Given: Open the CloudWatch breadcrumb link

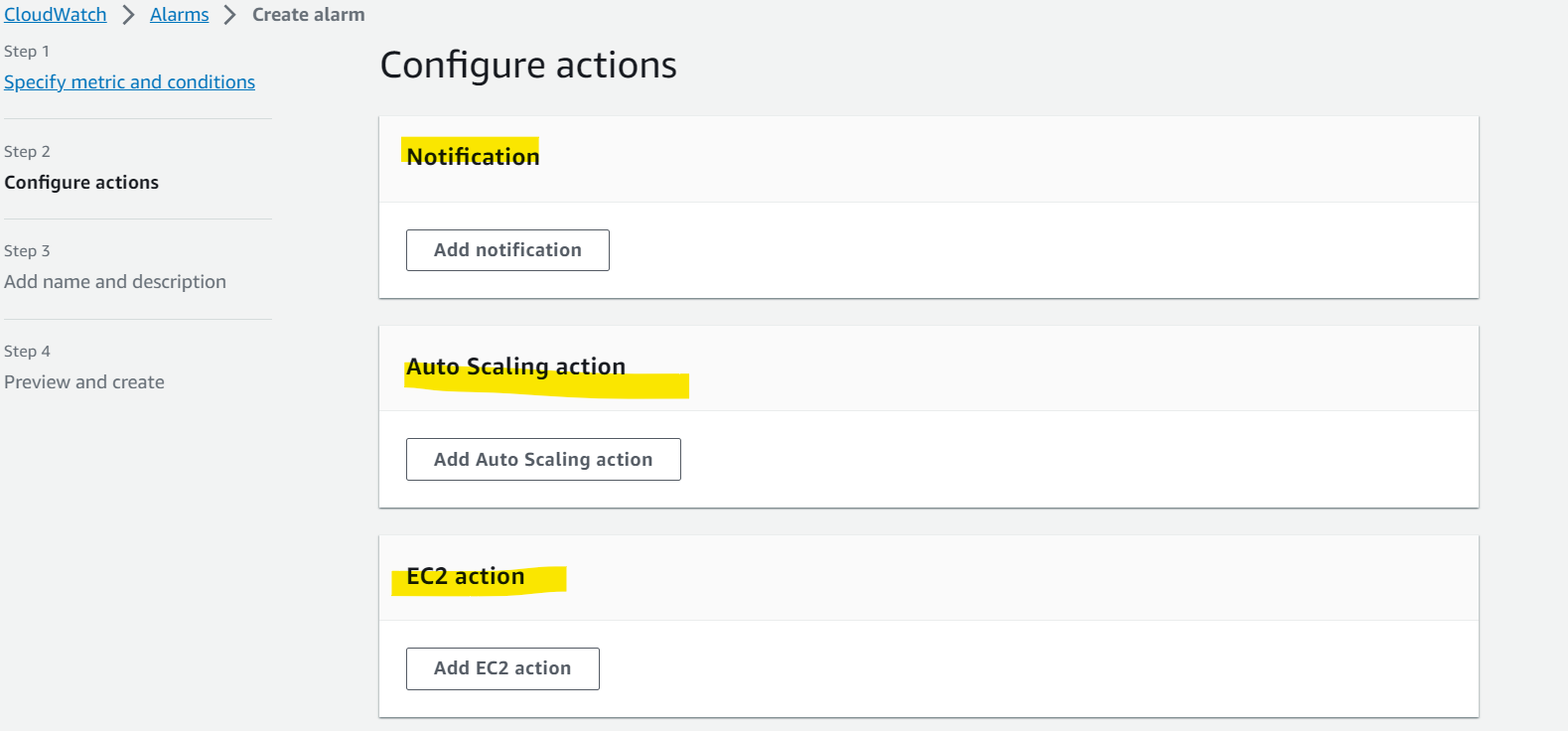Looking at the screenshot, I should point(55,15).
